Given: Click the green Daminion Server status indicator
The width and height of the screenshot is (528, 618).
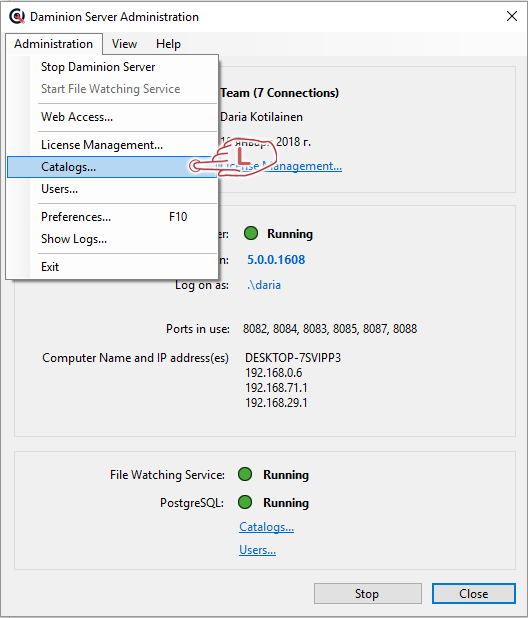Looking at the screenshot, I should tap(251, 233).
